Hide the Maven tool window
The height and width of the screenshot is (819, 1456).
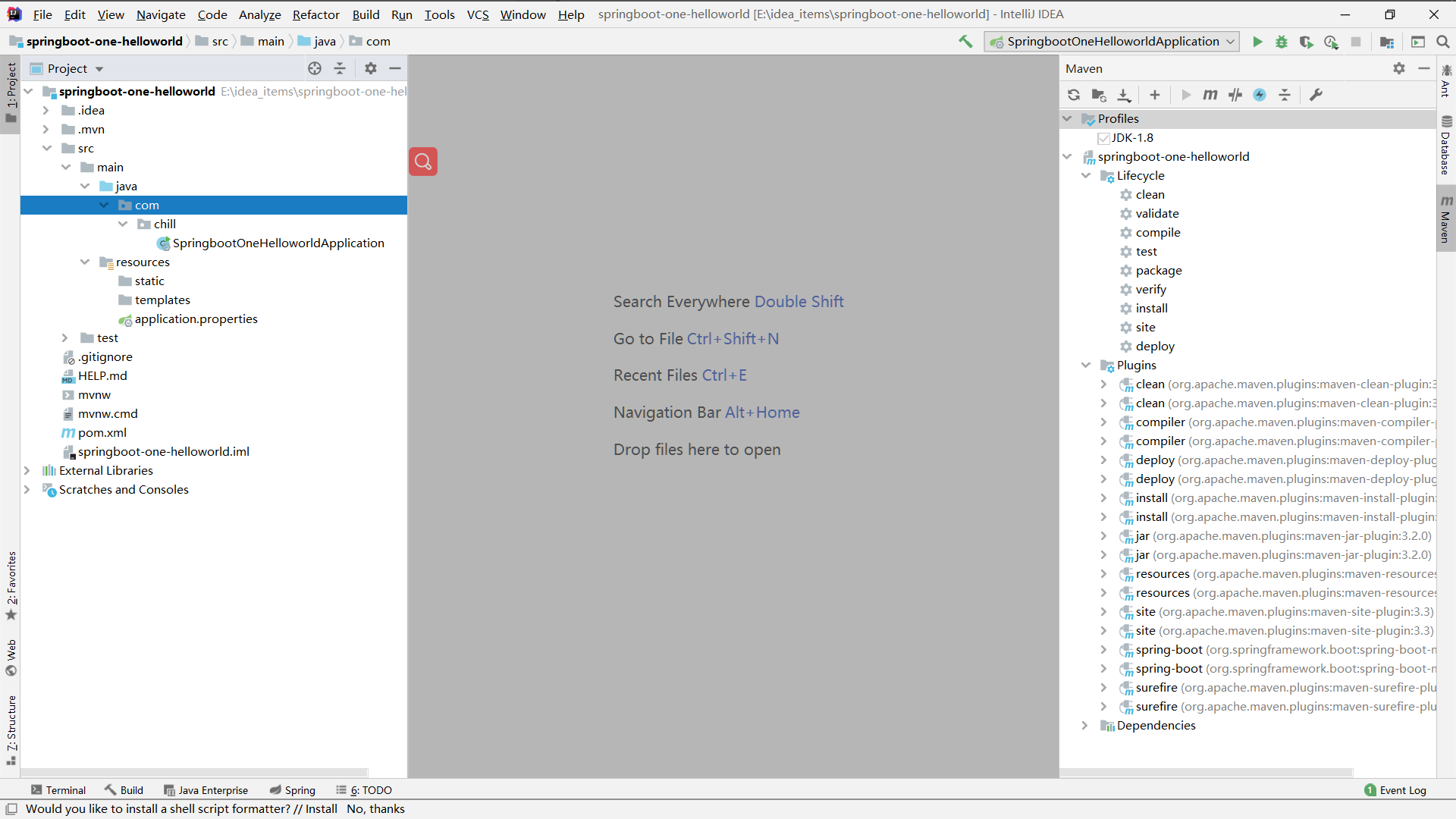pyautogui.click(x=1424, y=68)
